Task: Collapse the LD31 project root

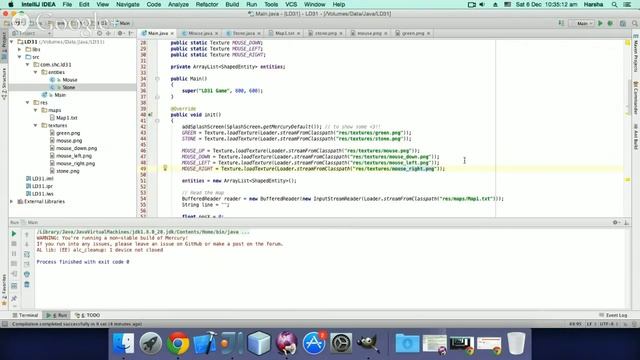Action: pos(12,42)
